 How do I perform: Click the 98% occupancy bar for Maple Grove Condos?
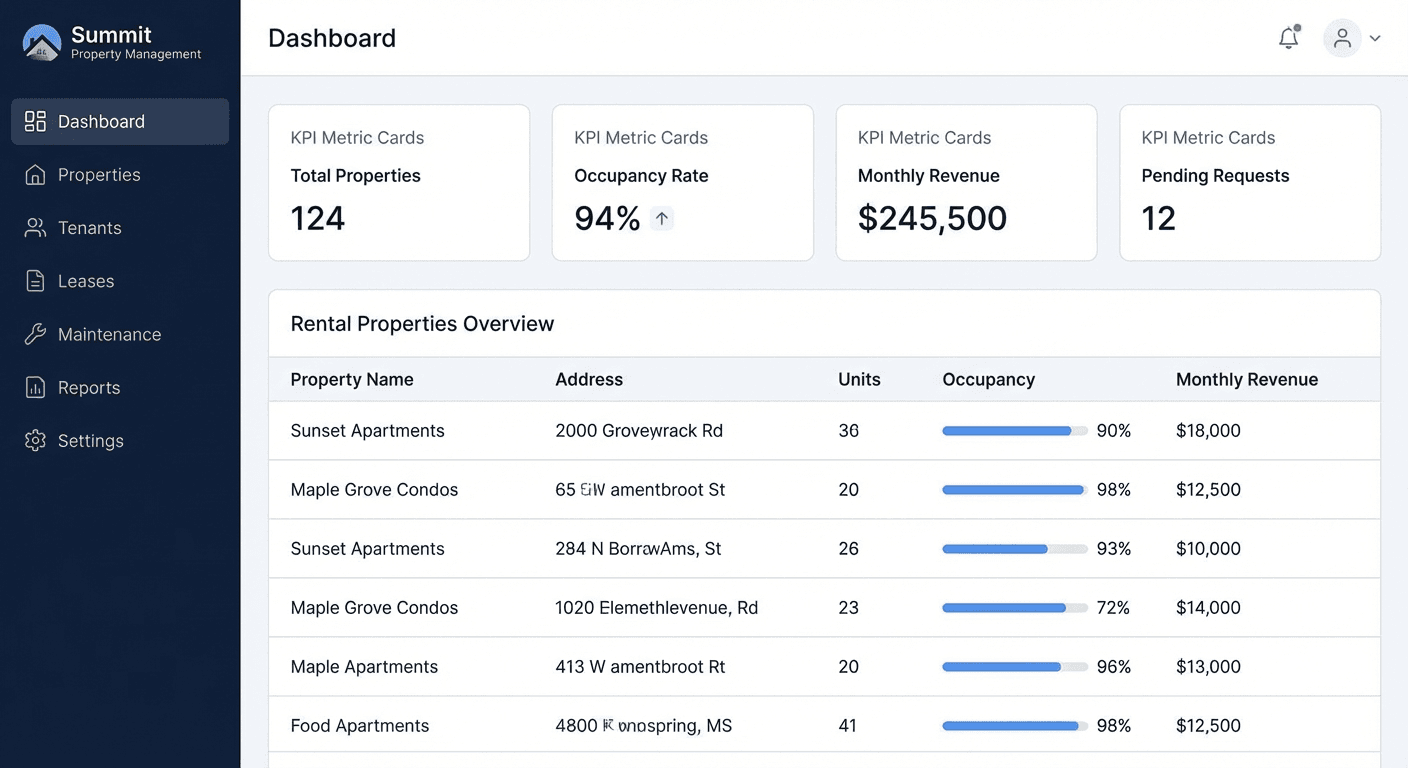click(x=1013, y=490)
